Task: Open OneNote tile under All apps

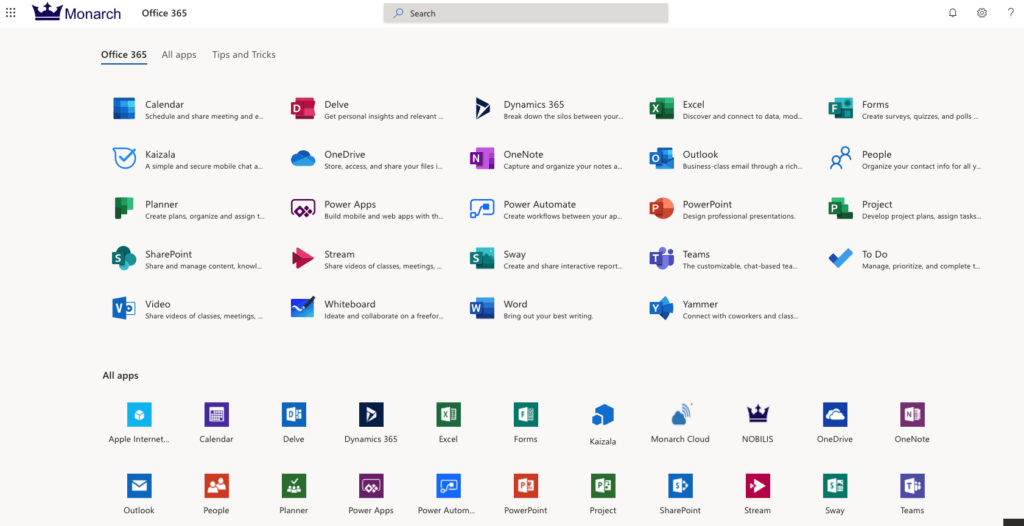Action: point(912,422)
